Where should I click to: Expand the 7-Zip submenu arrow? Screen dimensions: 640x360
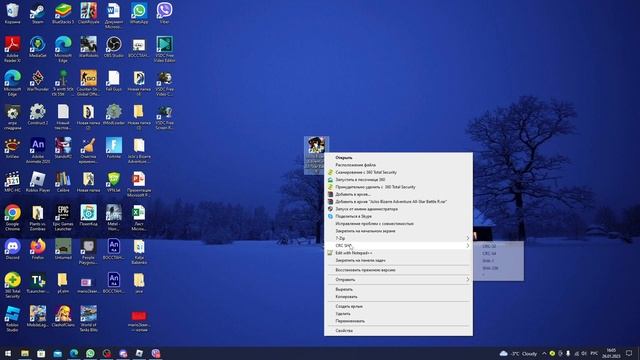pyautogui.click(x=468, y=238)
